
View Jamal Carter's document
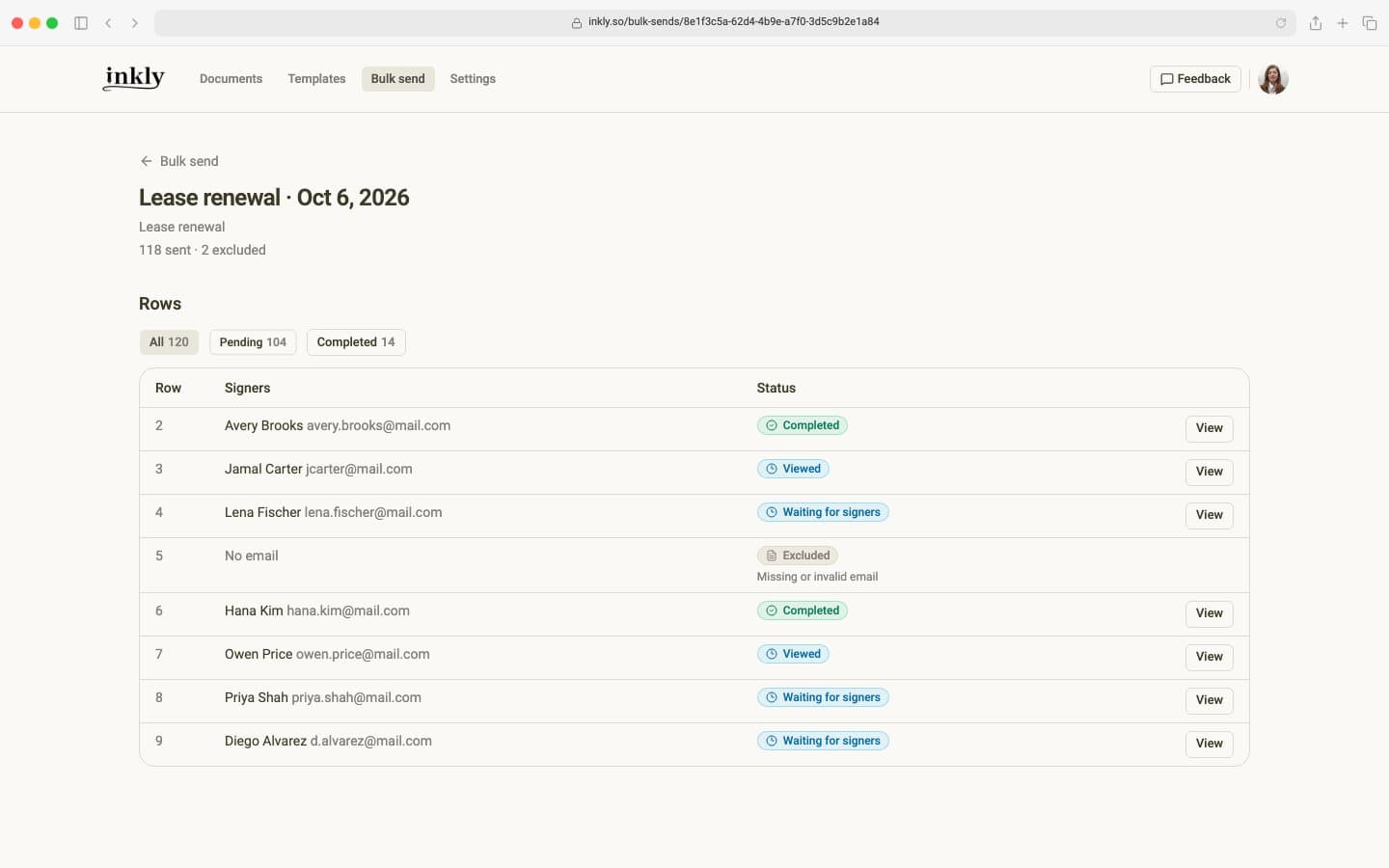click(1209, 472)
